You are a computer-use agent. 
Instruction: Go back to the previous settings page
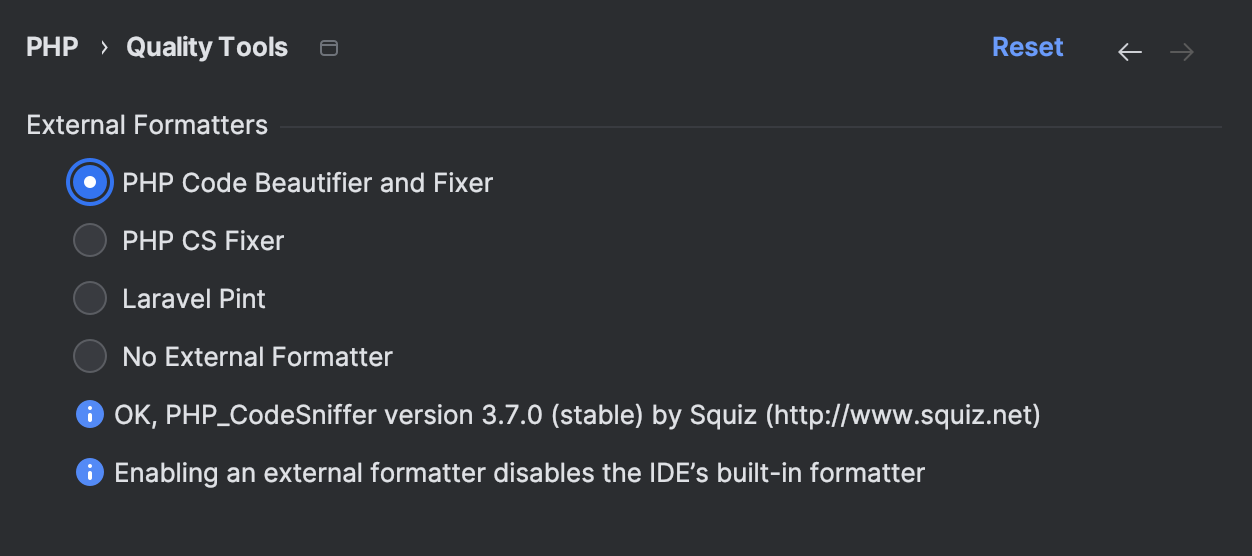tap(1129, 52)
